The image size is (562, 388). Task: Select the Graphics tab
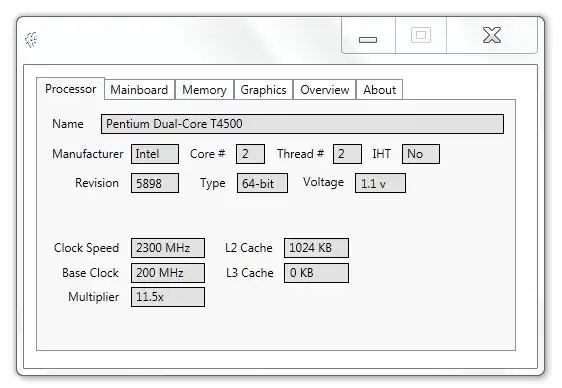263,90
